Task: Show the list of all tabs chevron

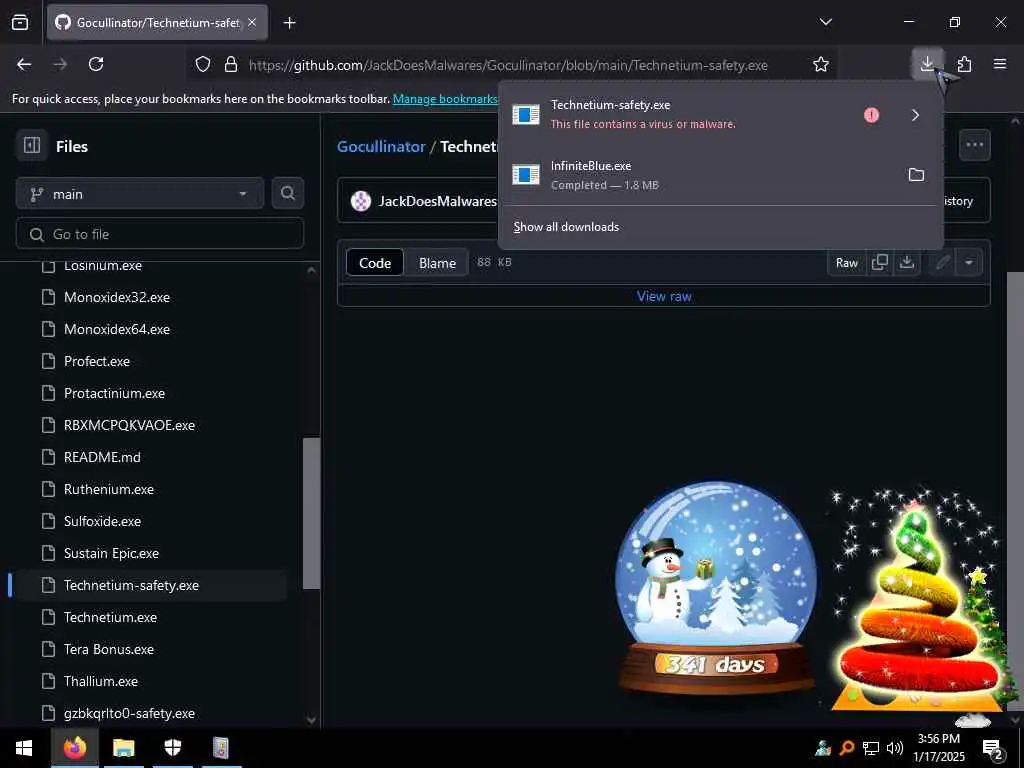Action: tap(825, 22)
